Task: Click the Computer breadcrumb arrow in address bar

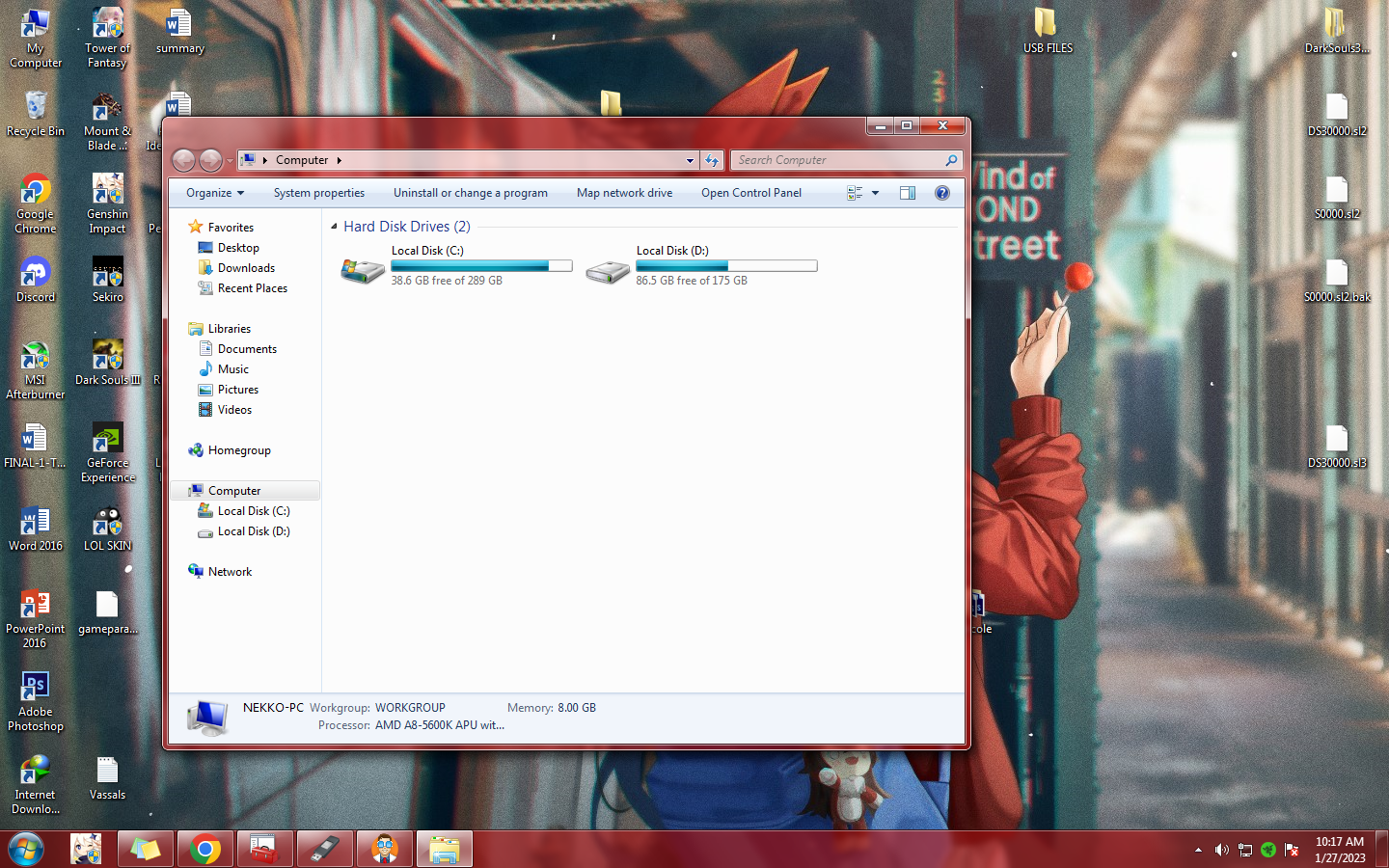Action: [339, 161]
